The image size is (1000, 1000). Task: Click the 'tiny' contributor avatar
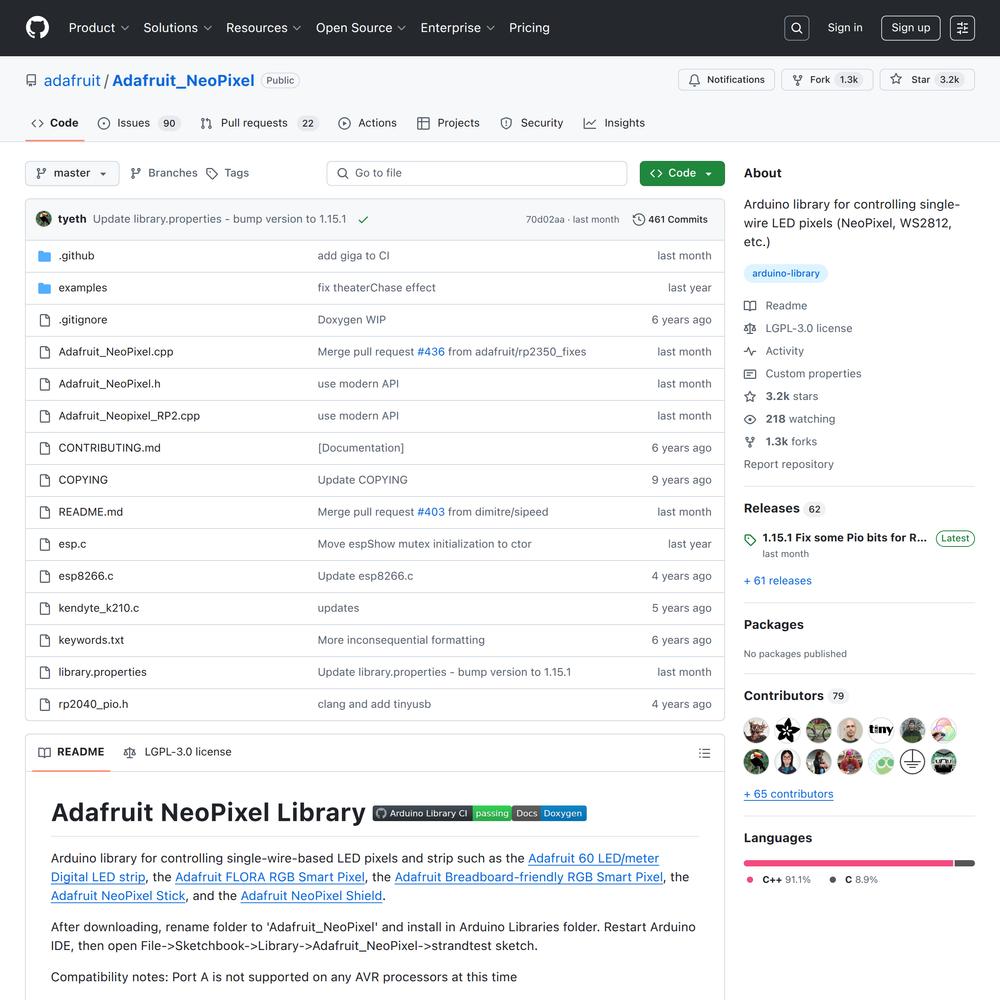(x=881, y=730)
